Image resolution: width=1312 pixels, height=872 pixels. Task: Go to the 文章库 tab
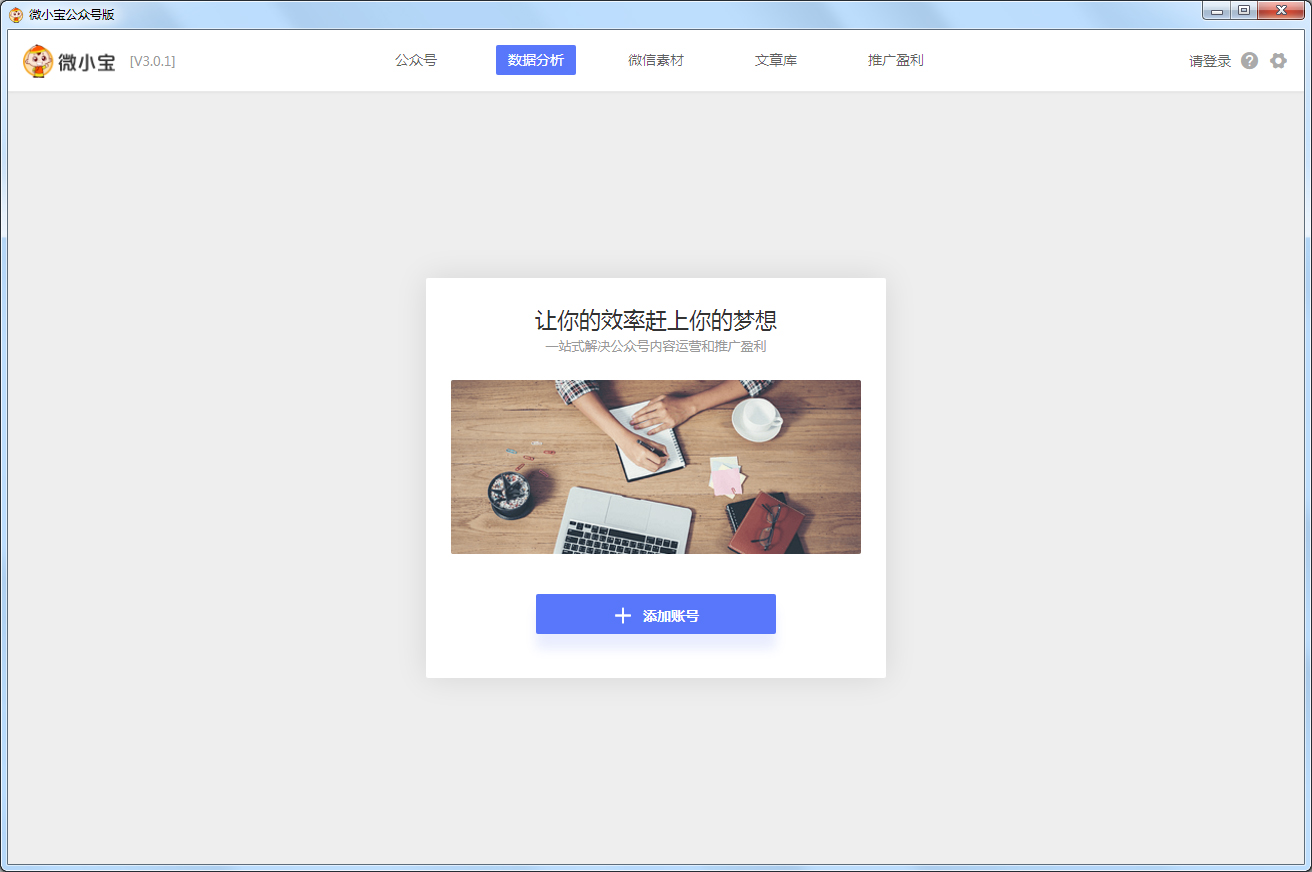click(776, 60)
